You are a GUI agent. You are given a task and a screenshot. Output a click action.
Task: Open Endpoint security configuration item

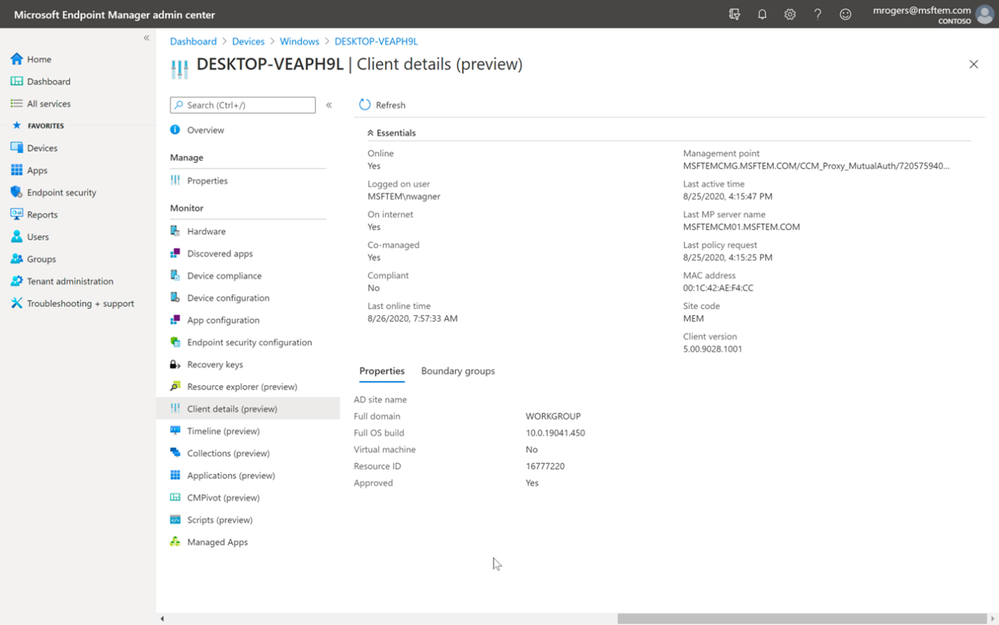point(248,342)
